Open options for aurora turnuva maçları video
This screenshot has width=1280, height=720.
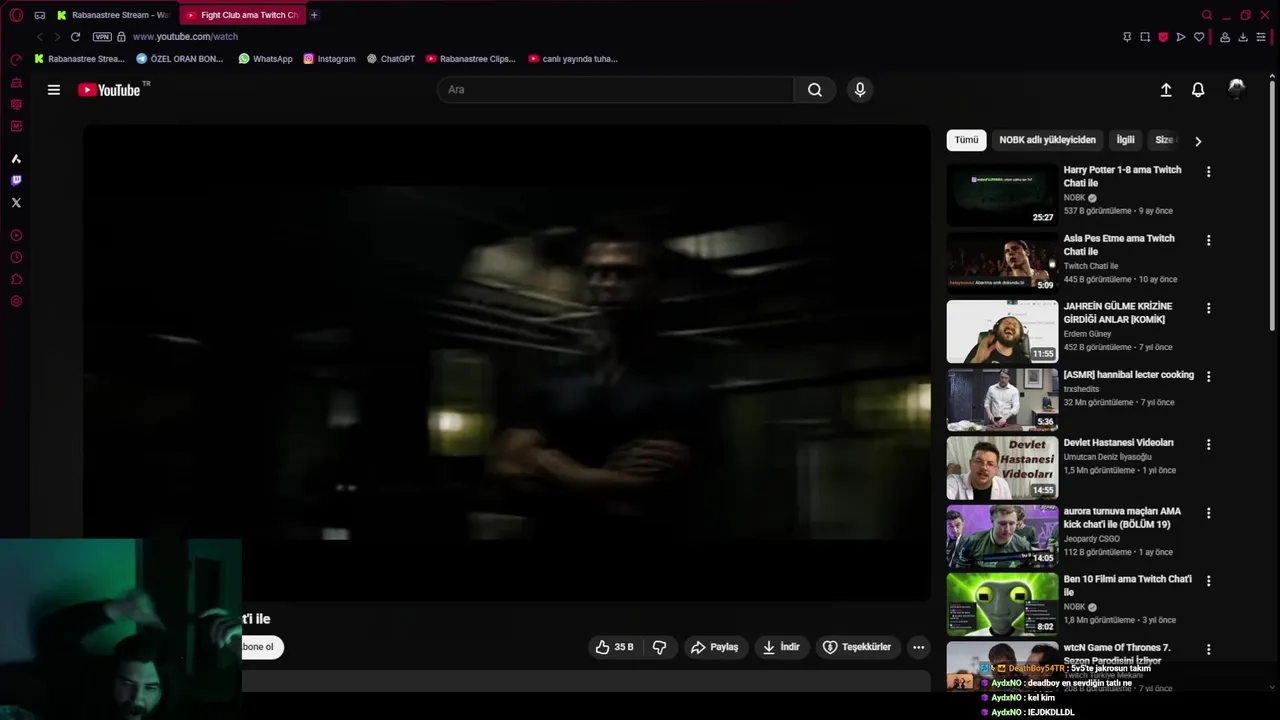[1208, 513]
